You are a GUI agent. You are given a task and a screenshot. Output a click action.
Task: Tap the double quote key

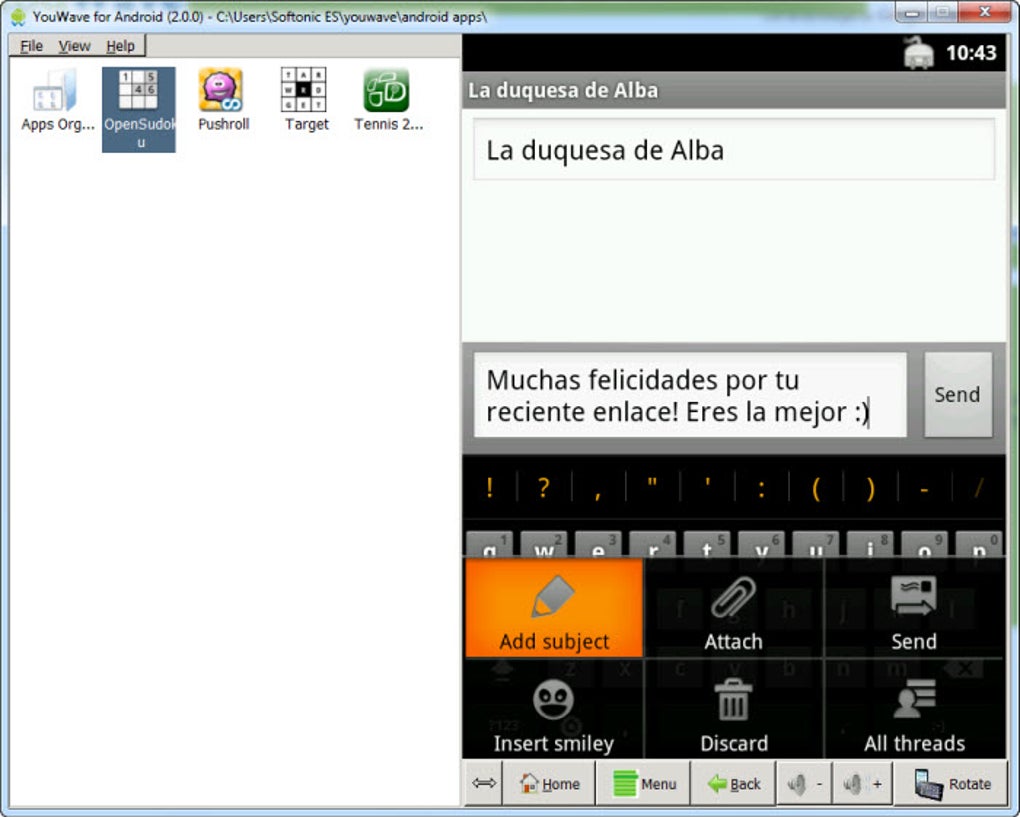coord(652,487)
